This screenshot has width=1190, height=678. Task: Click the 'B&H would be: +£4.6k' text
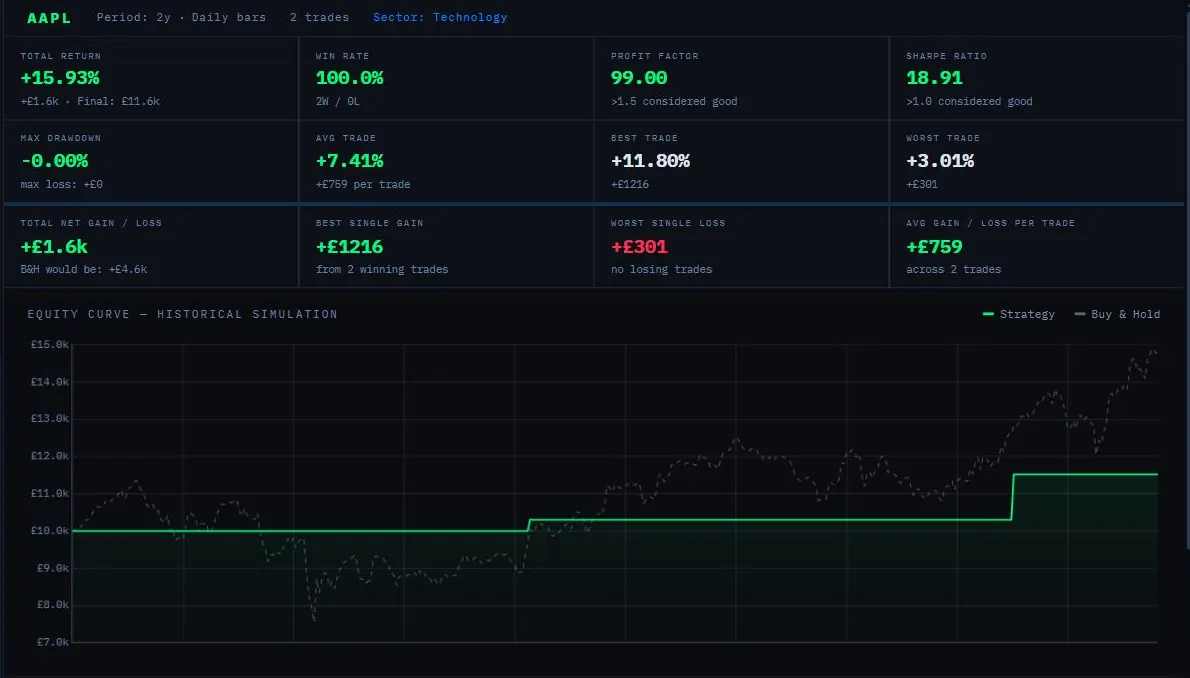click(x=84, y=269)
